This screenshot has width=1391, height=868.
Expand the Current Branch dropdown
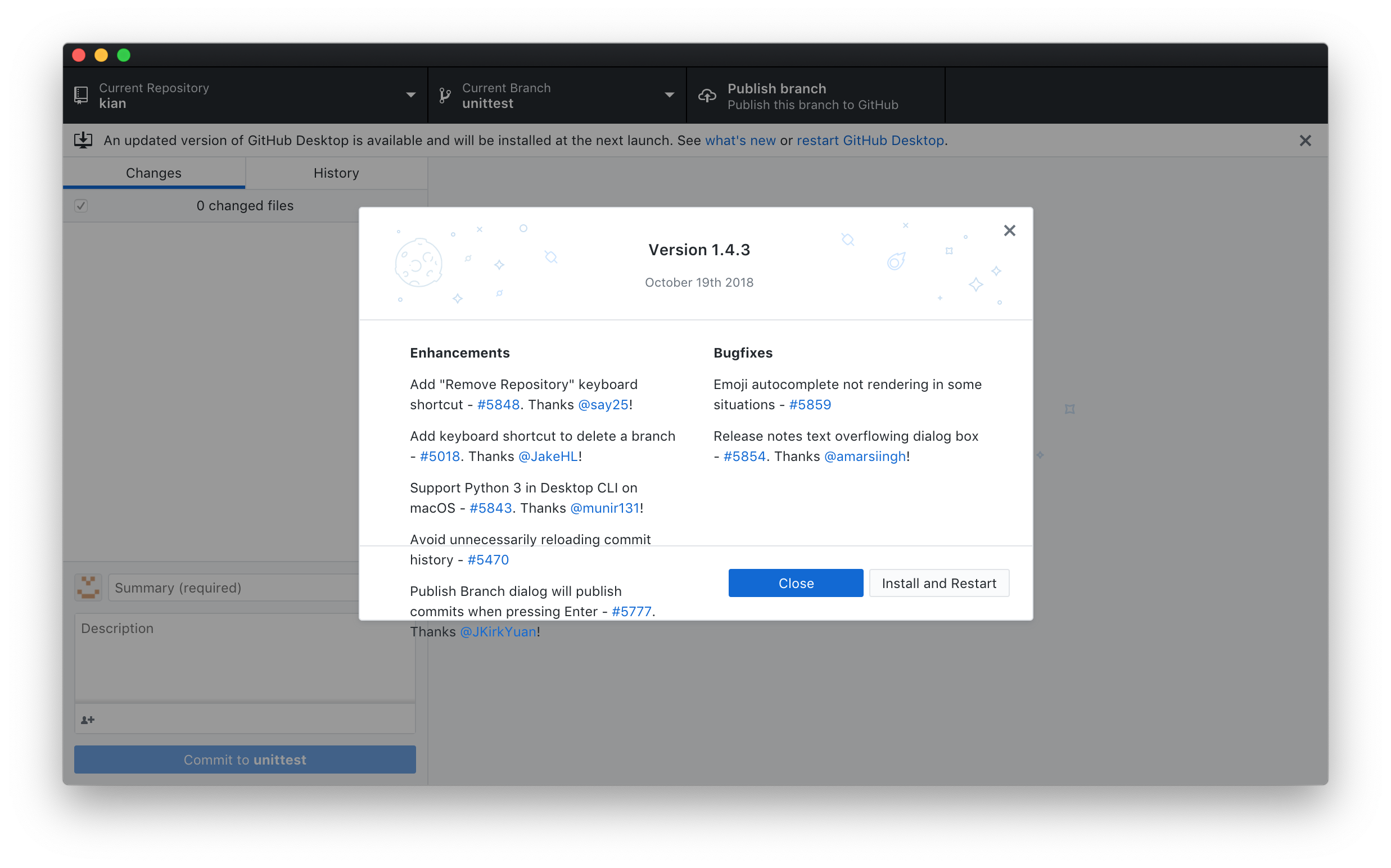[x=557, y=96]
